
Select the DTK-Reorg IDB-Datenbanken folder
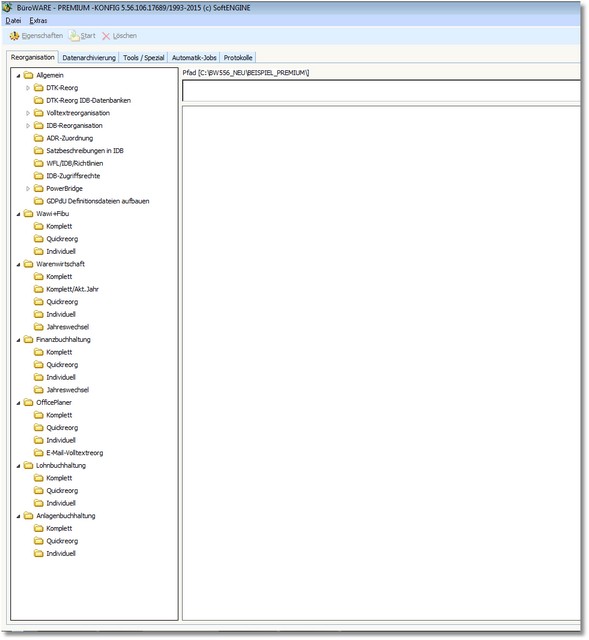(88, 100)
